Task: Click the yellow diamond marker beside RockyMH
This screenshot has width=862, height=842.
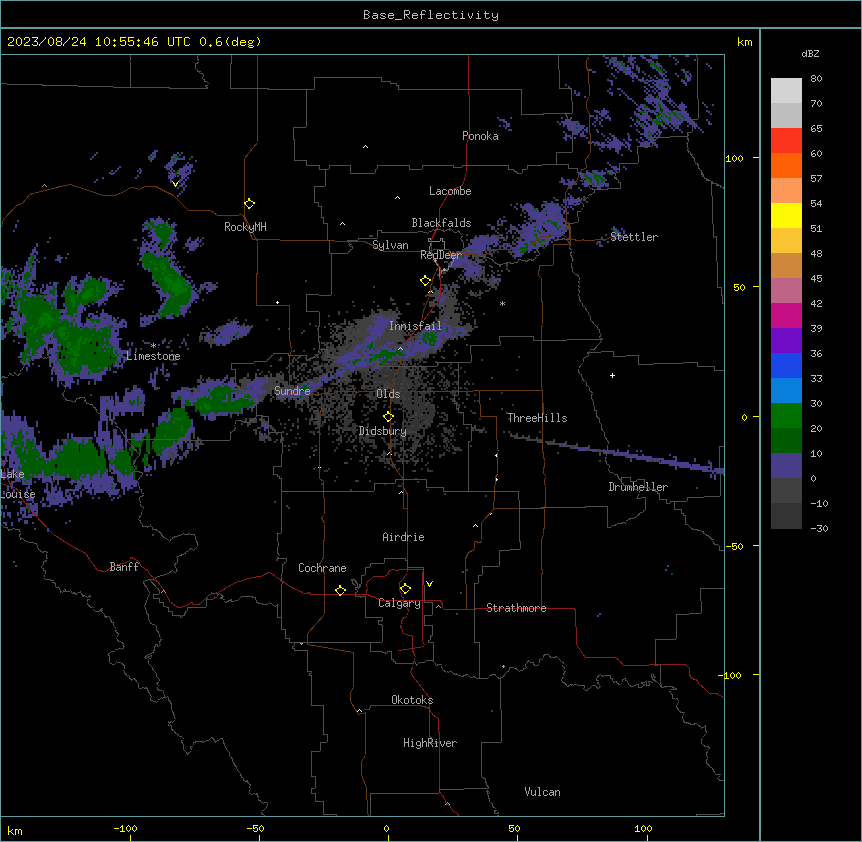Action: pyautogui.click(x=250, y=204)
